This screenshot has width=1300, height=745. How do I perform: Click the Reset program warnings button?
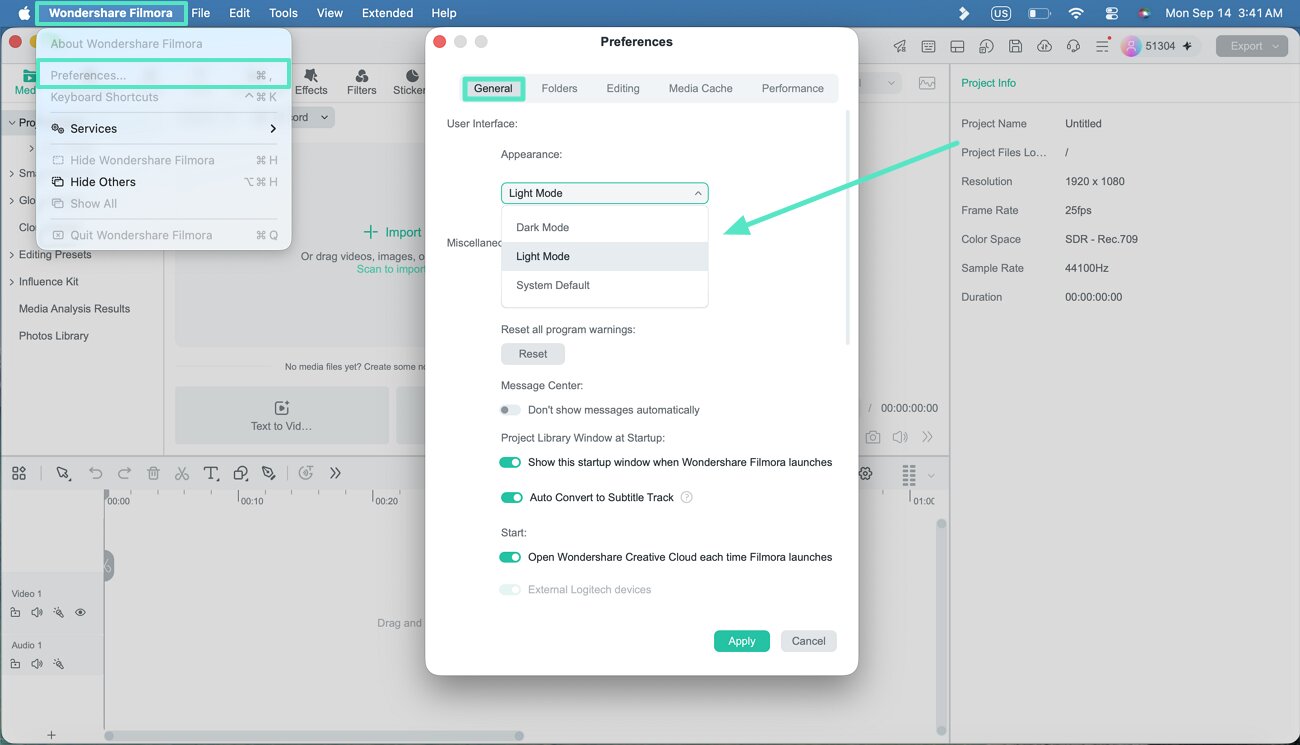[533, 354]
